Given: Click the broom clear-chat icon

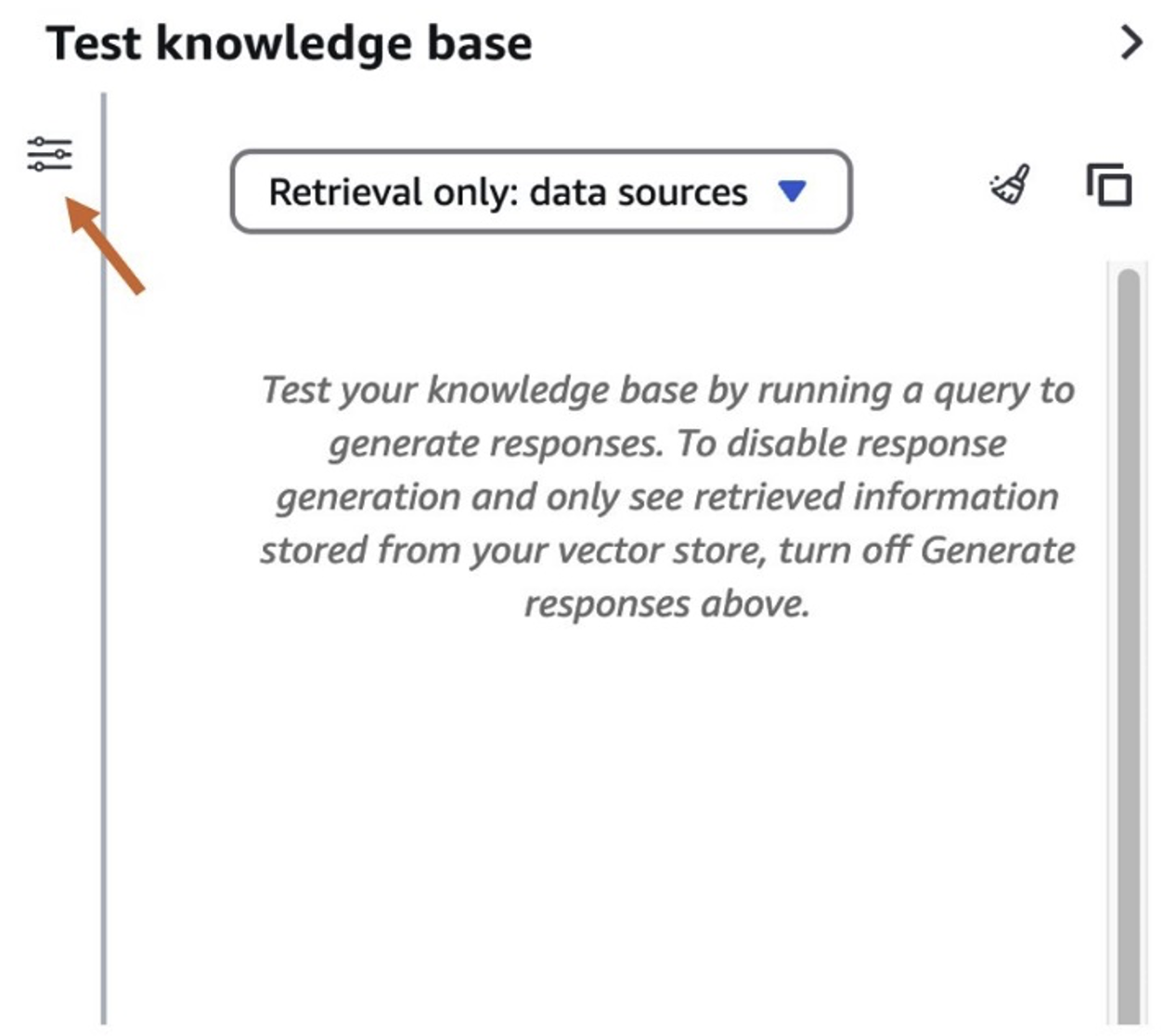Looking at the screenshot, I should 1011,184.
